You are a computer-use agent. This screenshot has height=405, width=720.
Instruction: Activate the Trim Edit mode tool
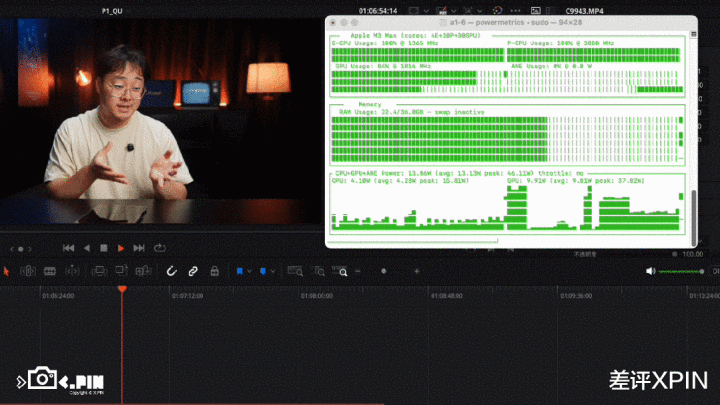(x=27, y=271)
